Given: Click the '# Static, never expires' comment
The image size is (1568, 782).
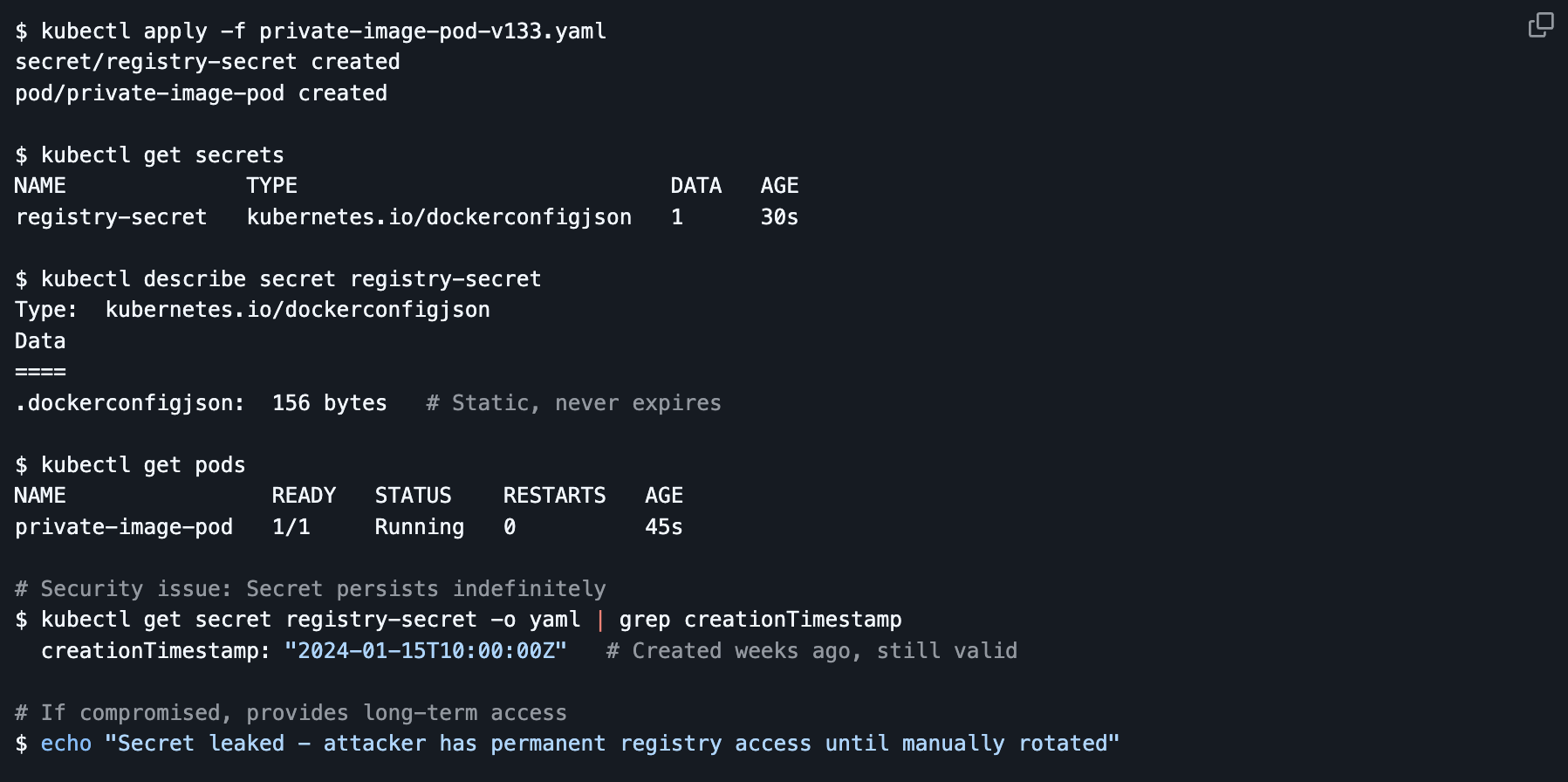Looking at the screenshot, I should (573, 403).
